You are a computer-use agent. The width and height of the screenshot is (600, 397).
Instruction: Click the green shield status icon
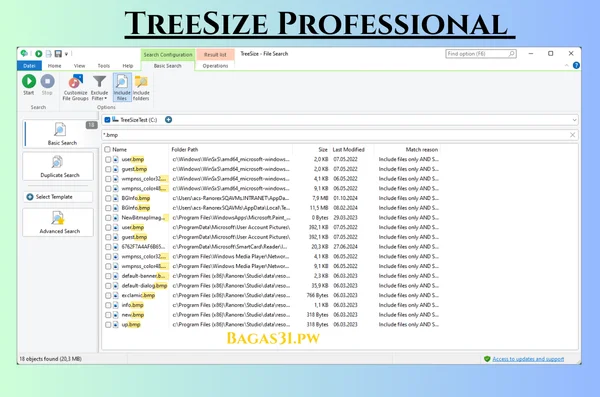[x=487, y=359]
